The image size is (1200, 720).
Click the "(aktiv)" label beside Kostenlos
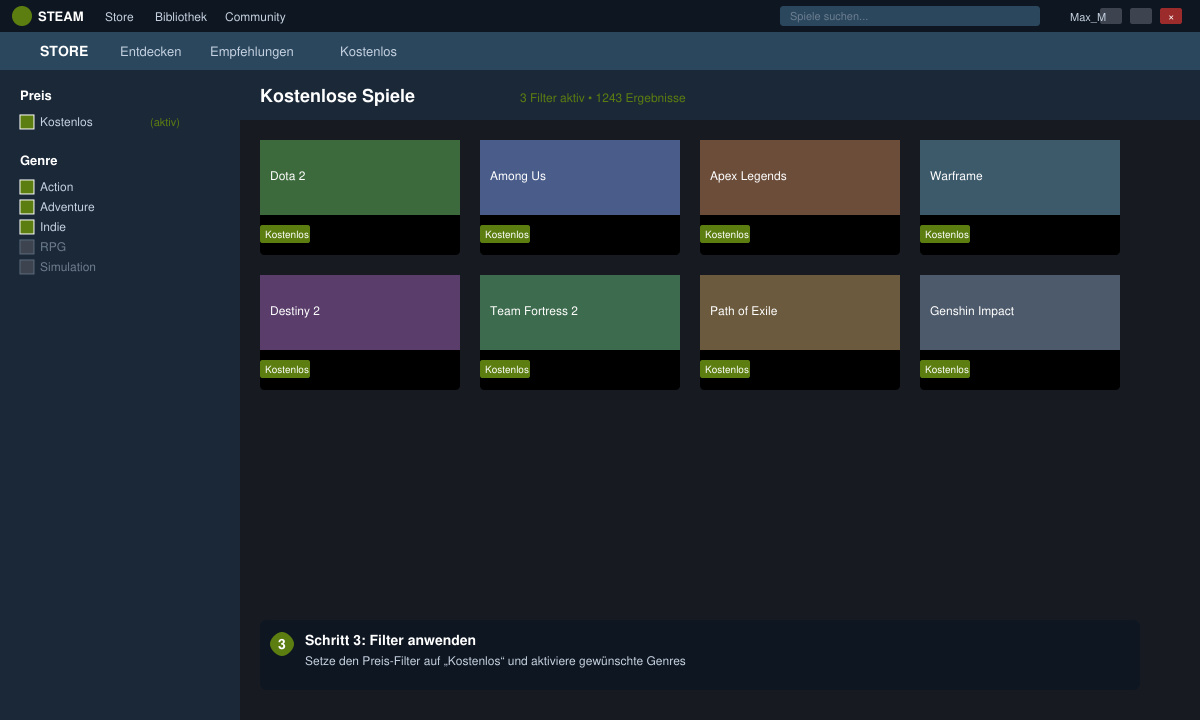[x=165, y=122]
